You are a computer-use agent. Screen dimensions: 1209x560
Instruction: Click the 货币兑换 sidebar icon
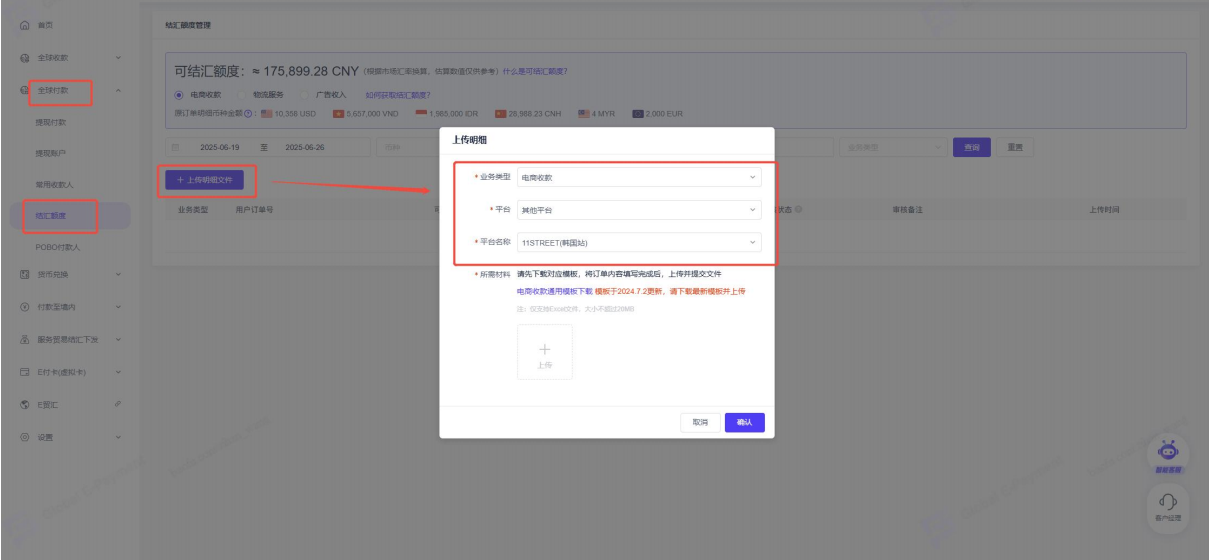[24, 274]
